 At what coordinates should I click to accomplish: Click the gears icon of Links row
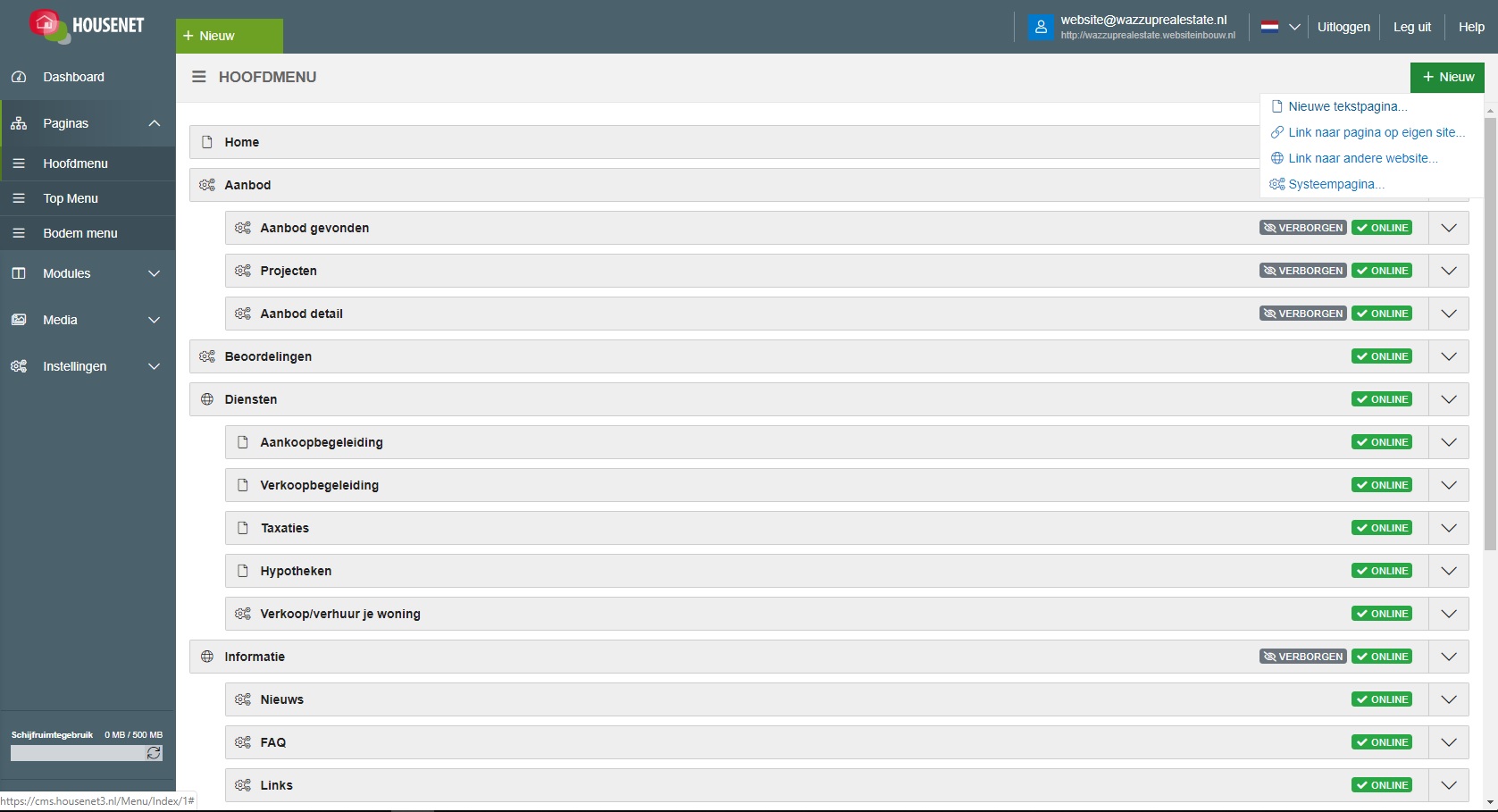[x=243, y=785]
